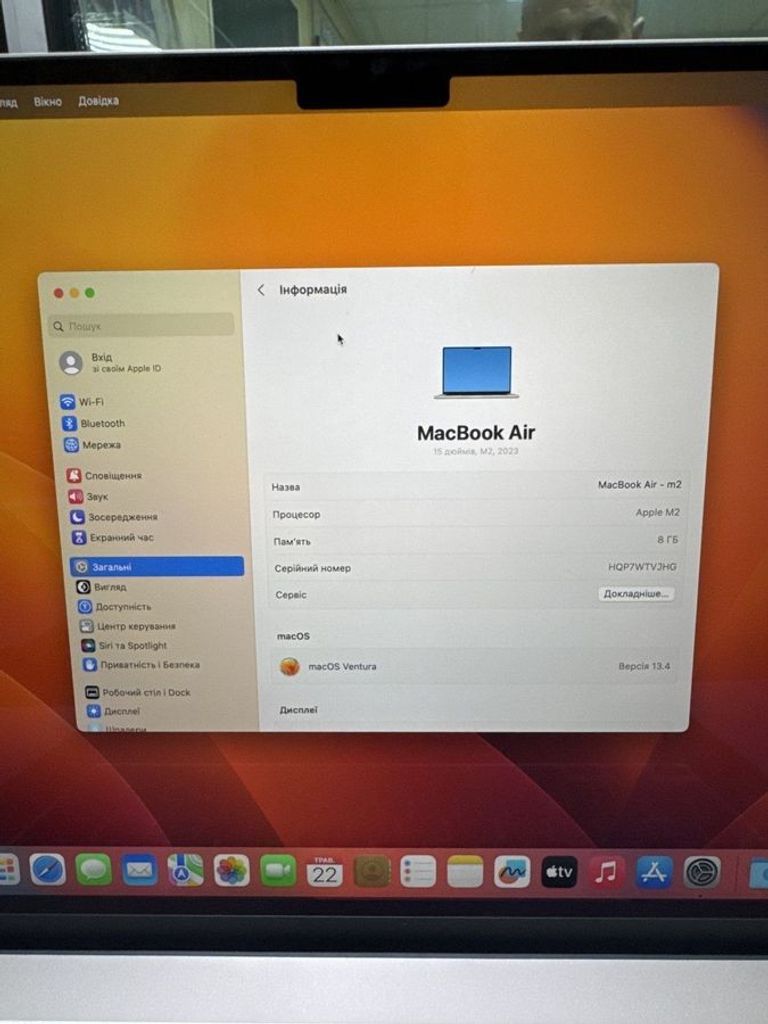This screenshot has width=768, height=1024.
Task: Click the Пошук search field
Action: pyautogui.click(x=141, y=325)
